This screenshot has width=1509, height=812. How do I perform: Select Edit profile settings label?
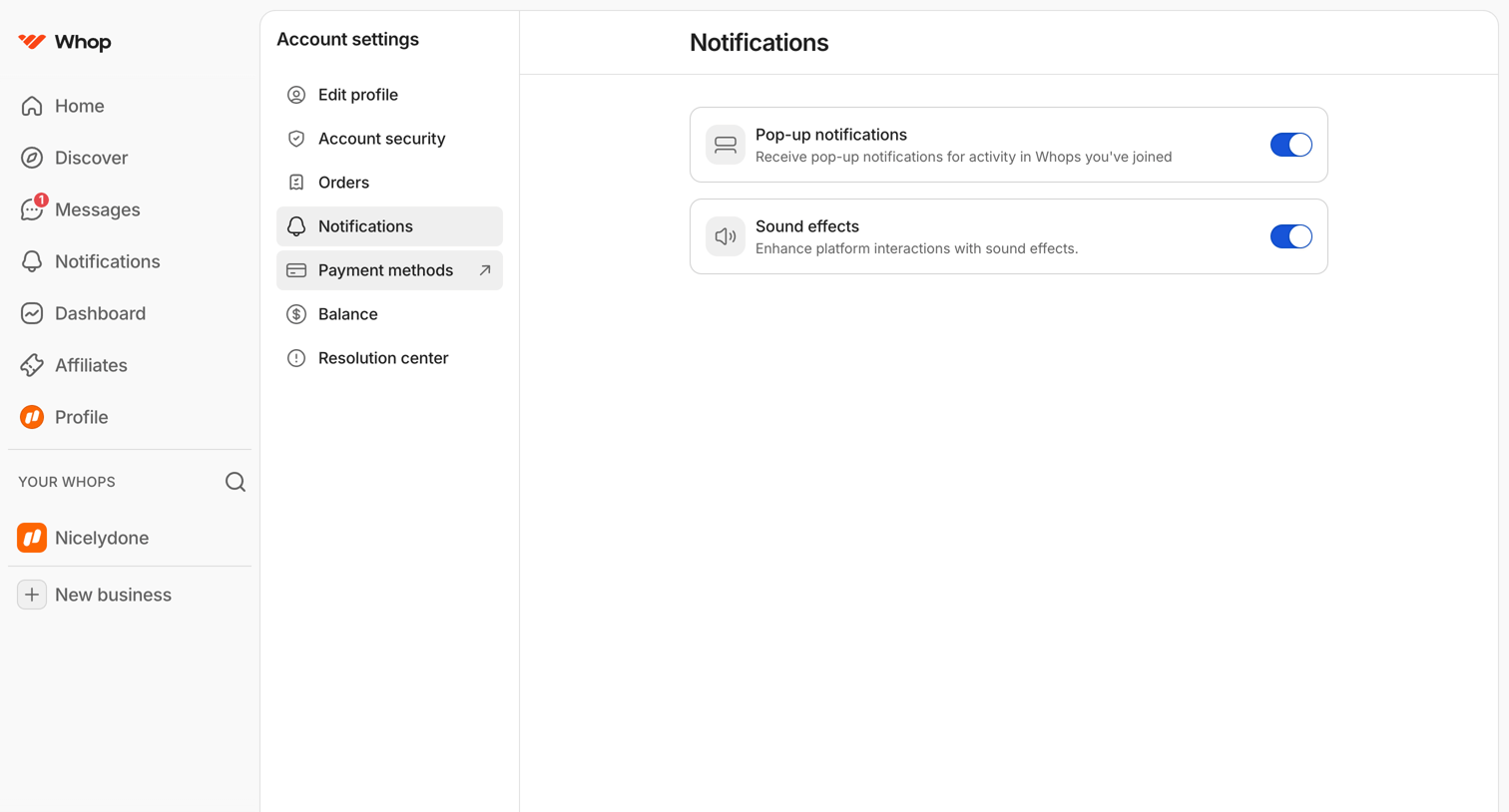click(x=358, y=95)
